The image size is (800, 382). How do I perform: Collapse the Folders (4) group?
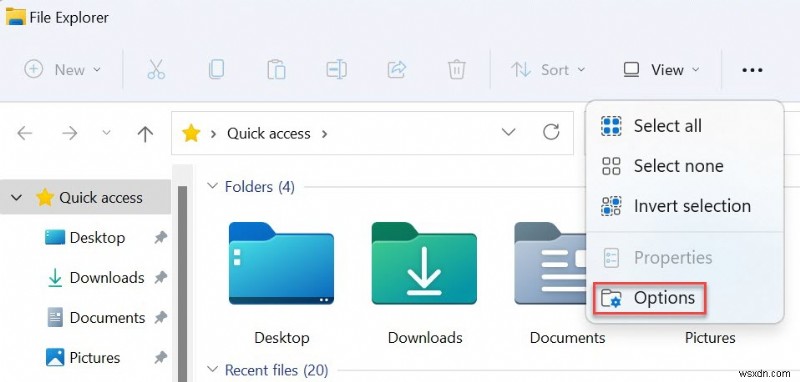coord(212,186)
